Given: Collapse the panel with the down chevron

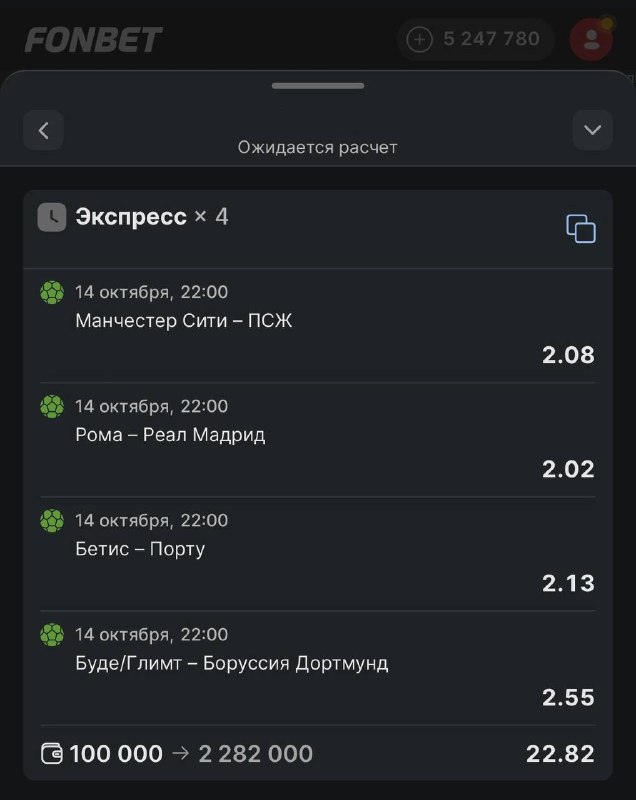Looking at the screenshot, I should [593, 130].
